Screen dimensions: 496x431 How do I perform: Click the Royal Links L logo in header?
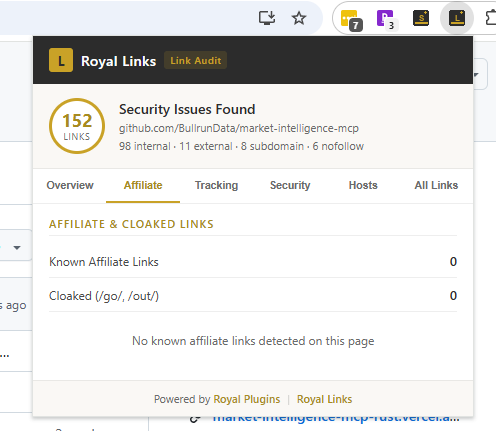61,60
